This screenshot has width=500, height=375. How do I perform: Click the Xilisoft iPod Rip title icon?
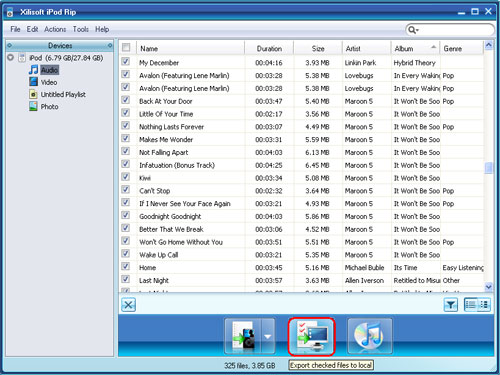[x=10, y=12]
